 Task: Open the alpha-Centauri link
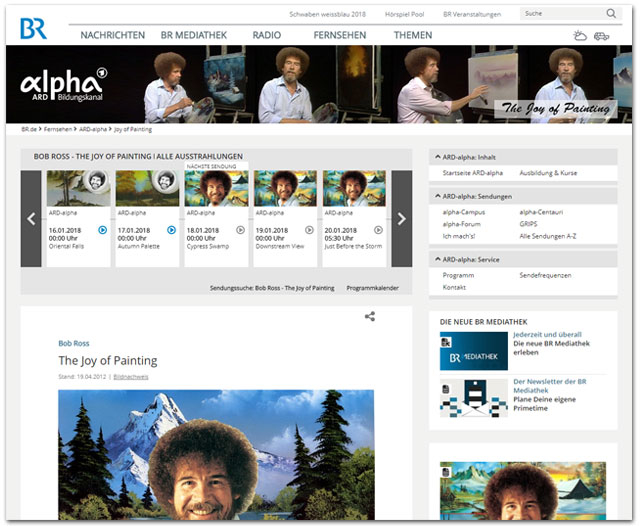(x=541, y=212)
